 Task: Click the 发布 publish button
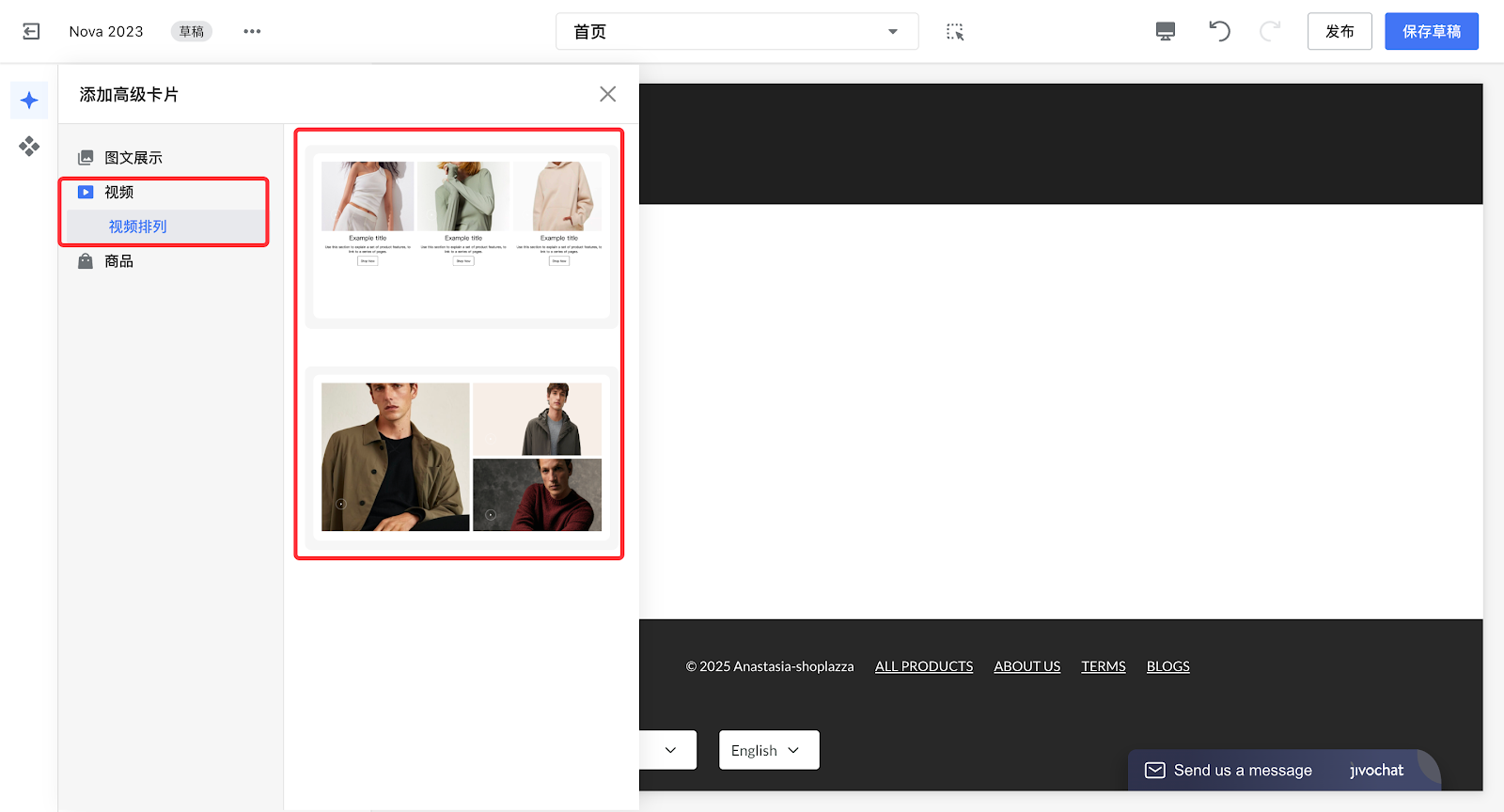[1339, 32]
